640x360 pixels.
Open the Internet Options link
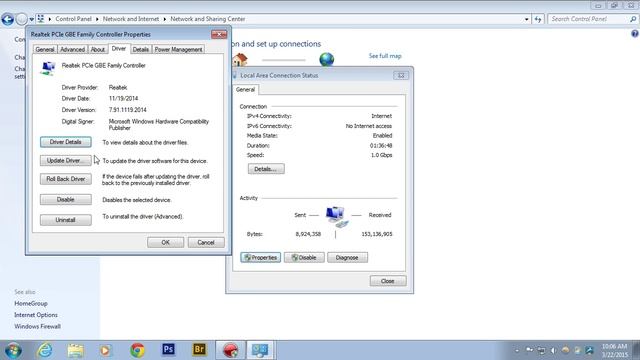tap(36, 315)
